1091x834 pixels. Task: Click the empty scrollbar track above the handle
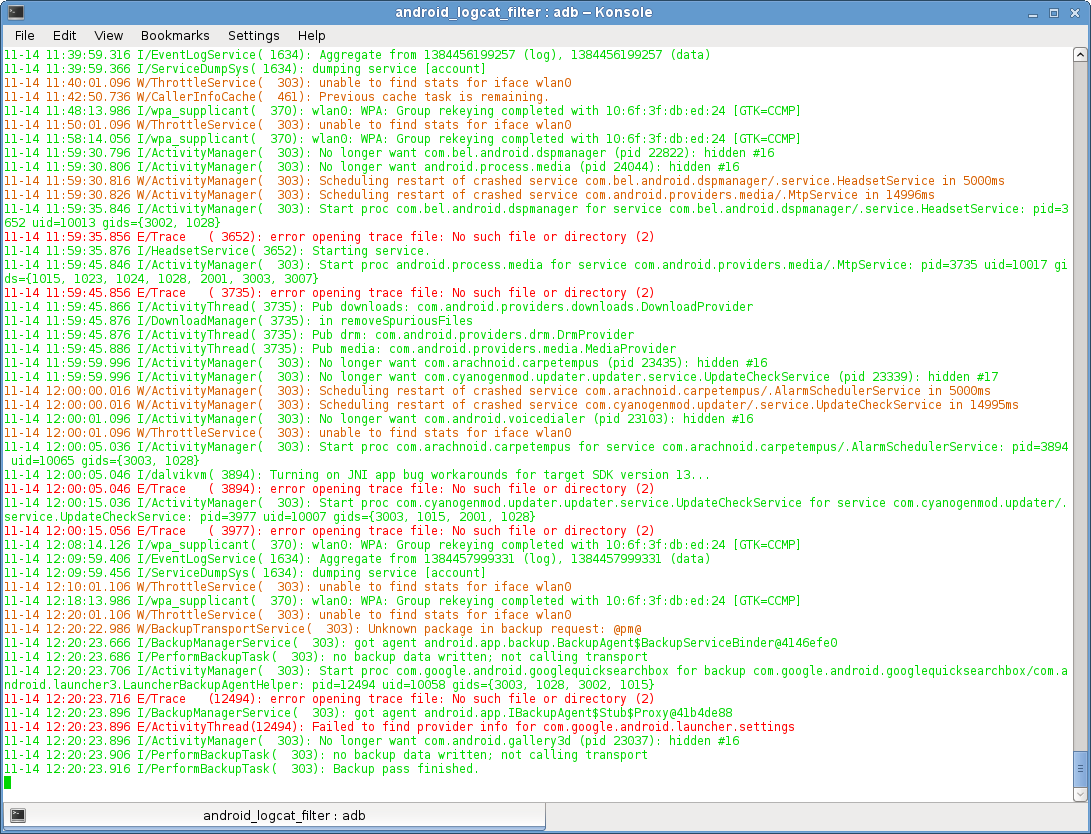[x=1079, y=400]
